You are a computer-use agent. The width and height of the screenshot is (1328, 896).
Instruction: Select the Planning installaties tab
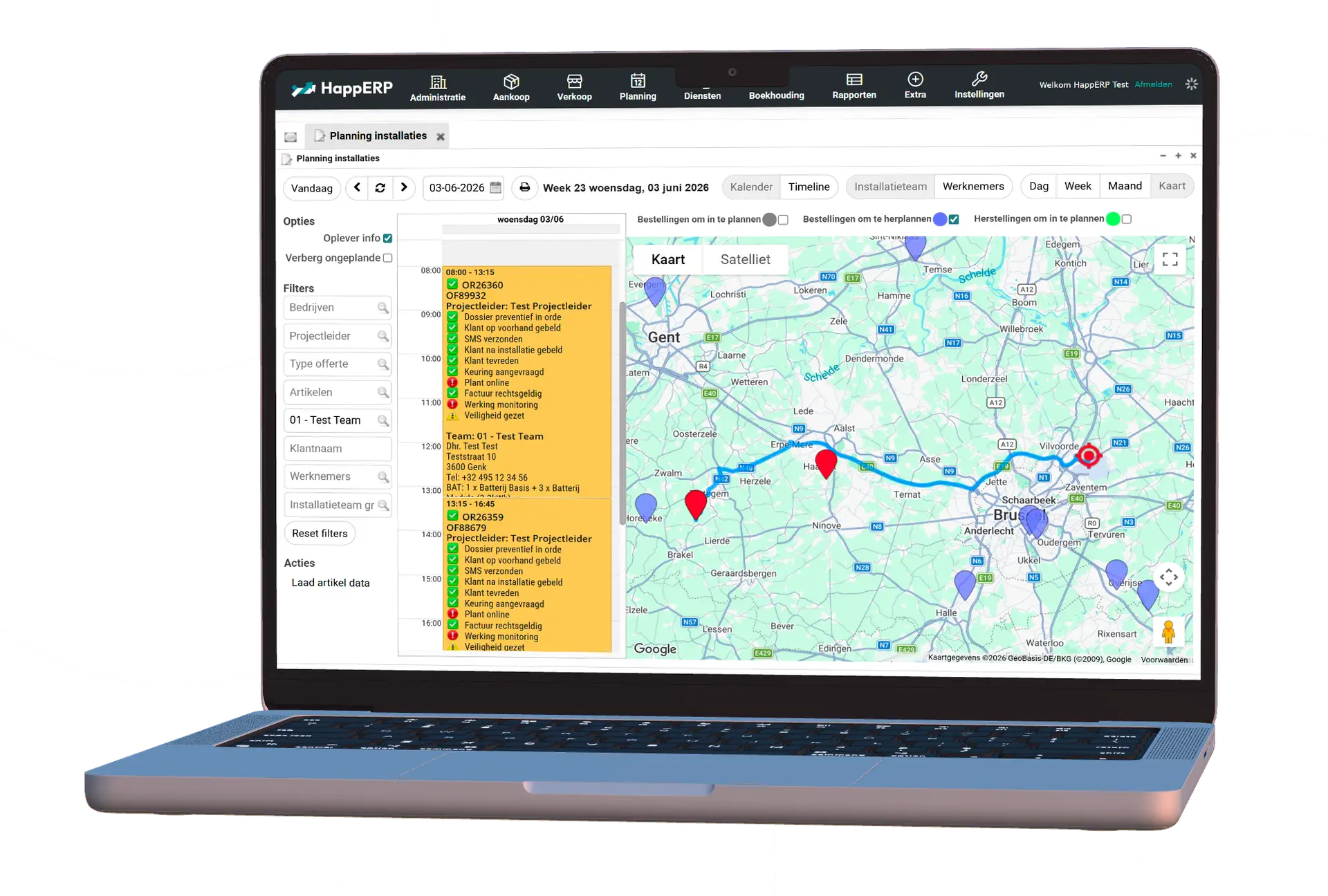[378, 136]
